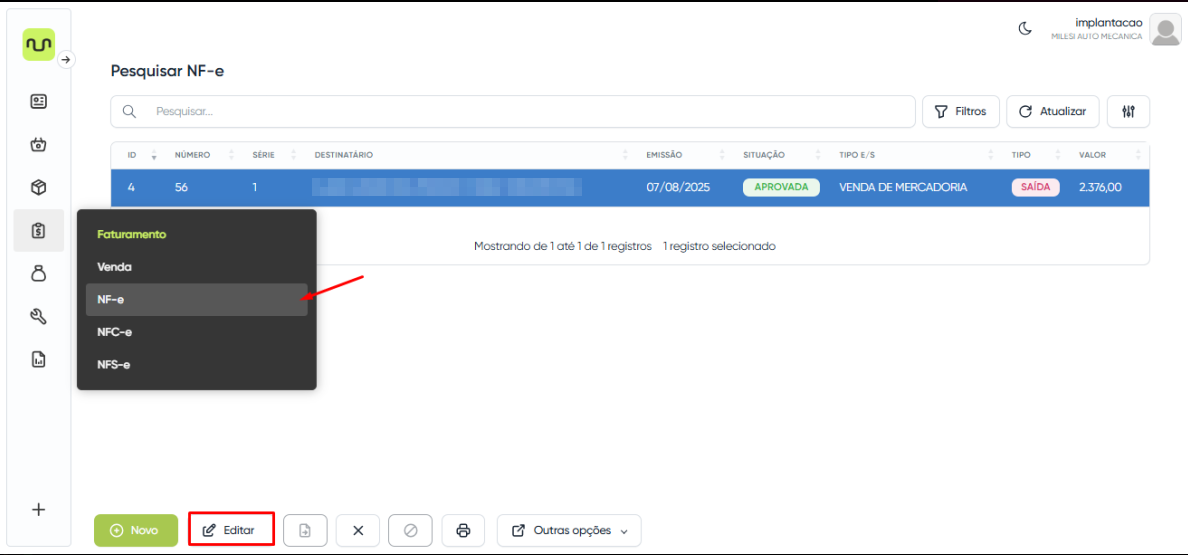Image resolution: width=1188 pixels, height=555 pixels.
Task: Expand Outras opções dropdown
Action: (569, 530)
